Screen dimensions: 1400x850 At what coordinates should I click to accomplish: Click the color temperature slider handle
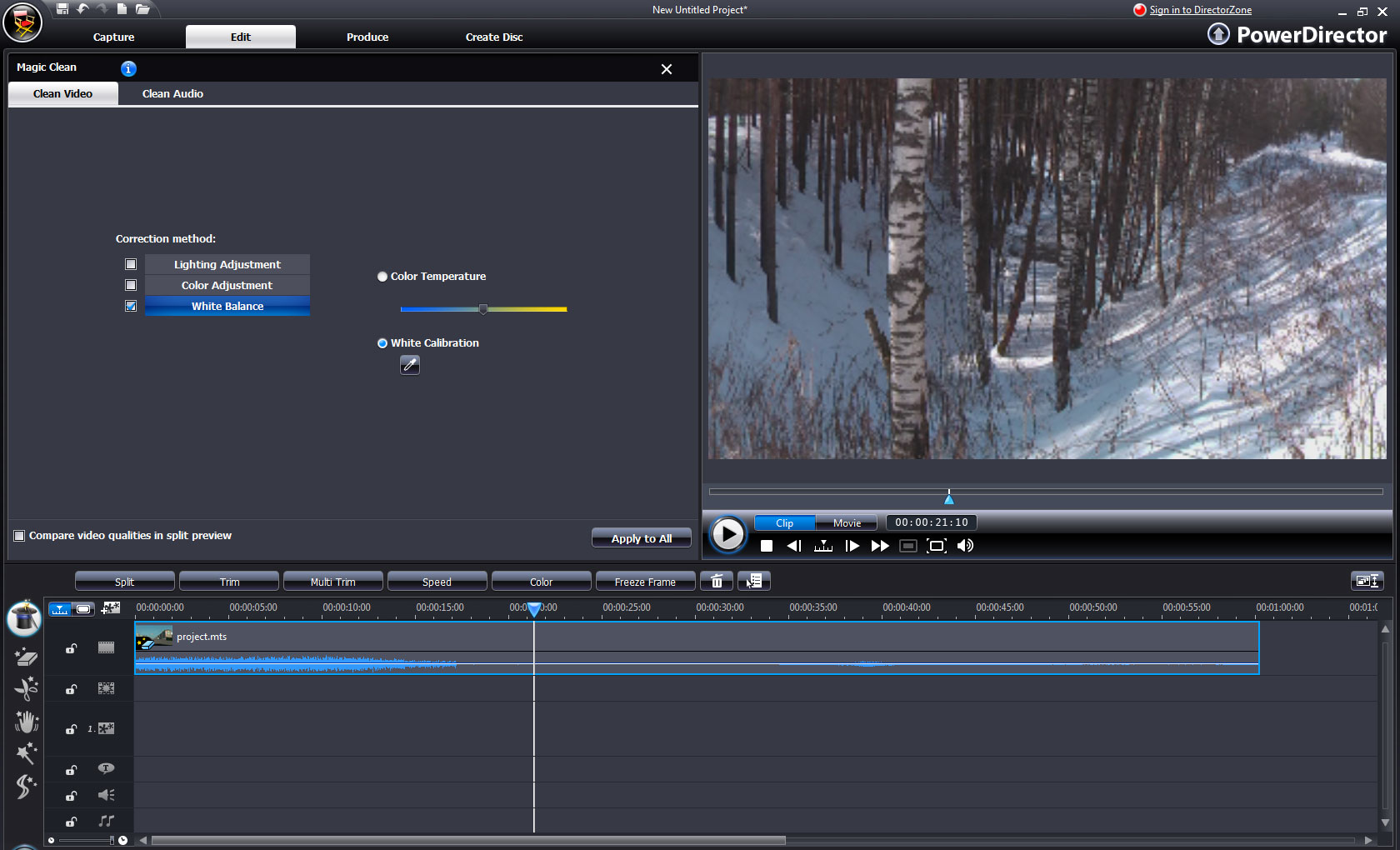tap(483, 309)
